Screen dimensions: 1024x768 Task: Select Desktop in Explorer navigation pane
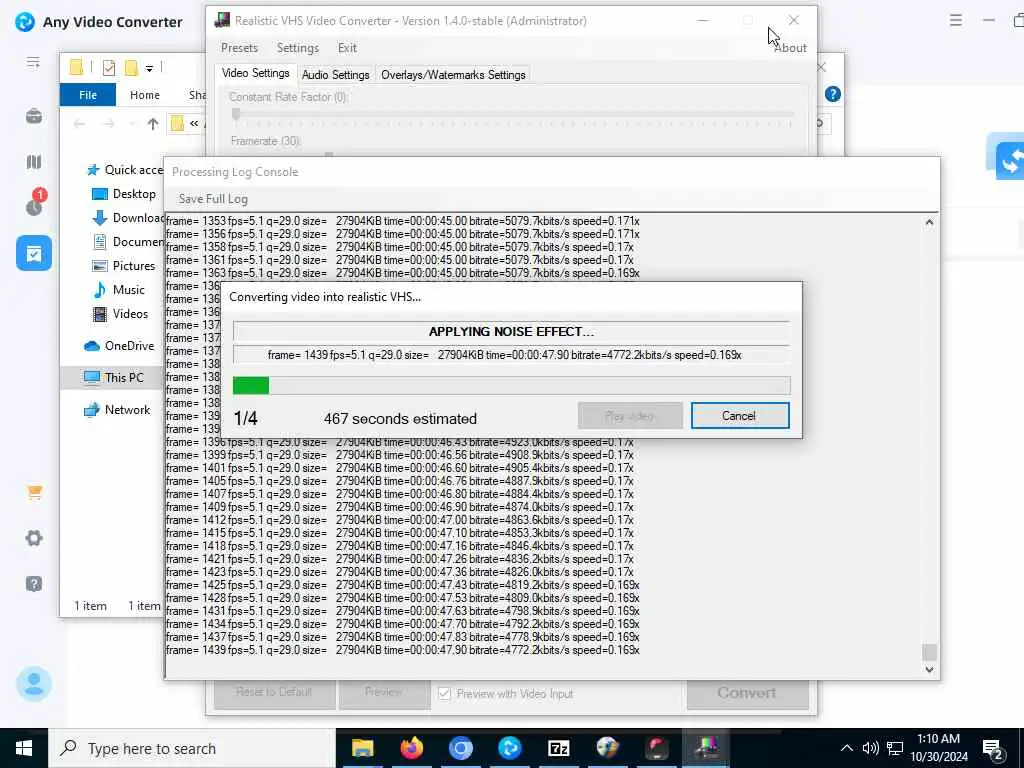click(123, 194)
